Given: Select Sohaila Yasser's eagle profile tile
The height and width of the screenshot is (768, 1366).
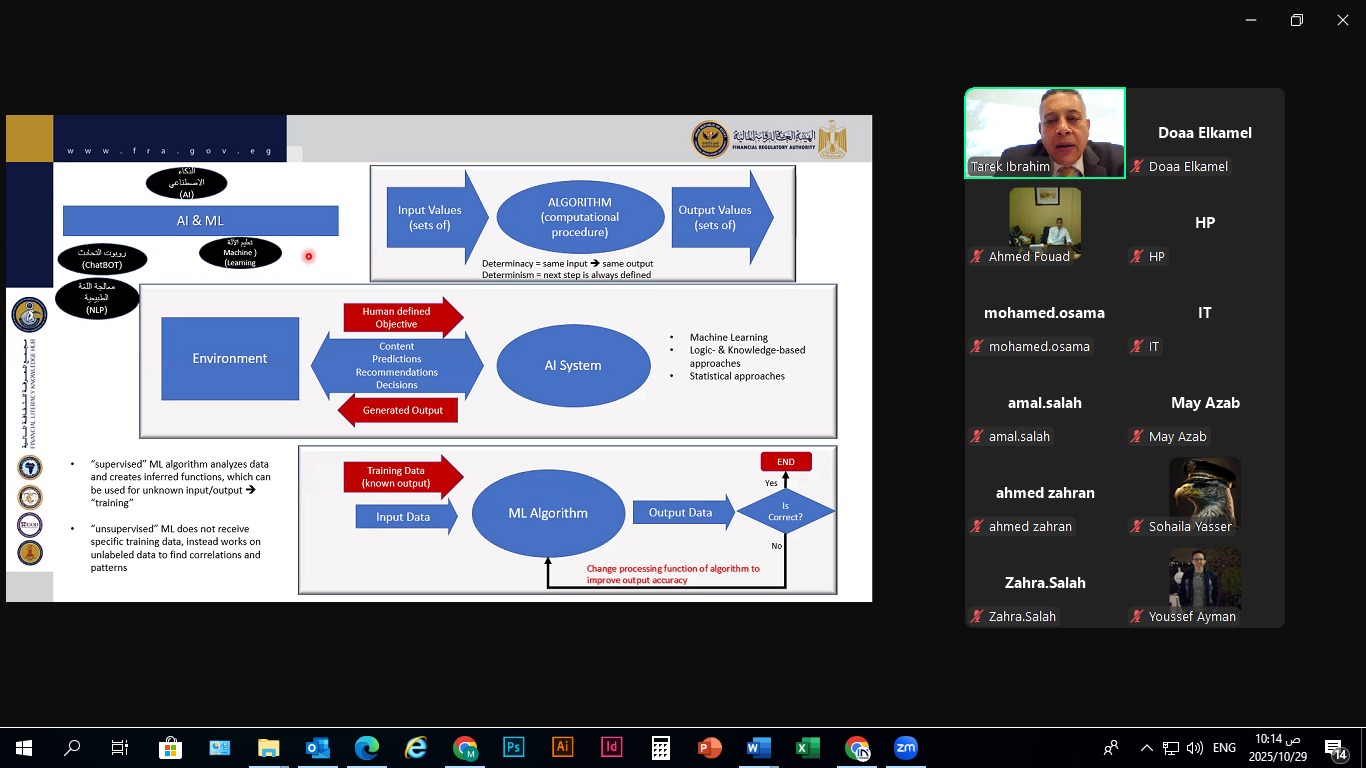Looking at the screenshot, I should click(1204, 492).
